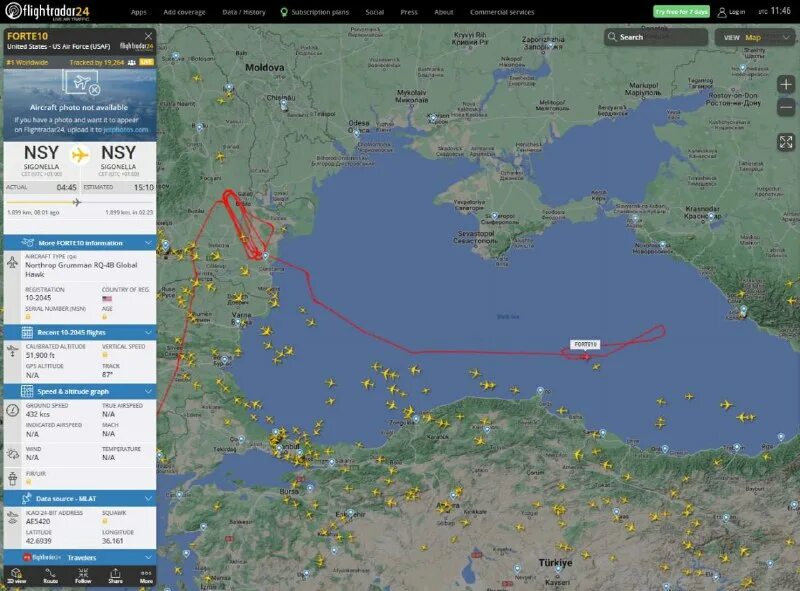Collapse the Speed & altitude graph section
Viewport: 800px width, 591px height.
tap(148, 389)
